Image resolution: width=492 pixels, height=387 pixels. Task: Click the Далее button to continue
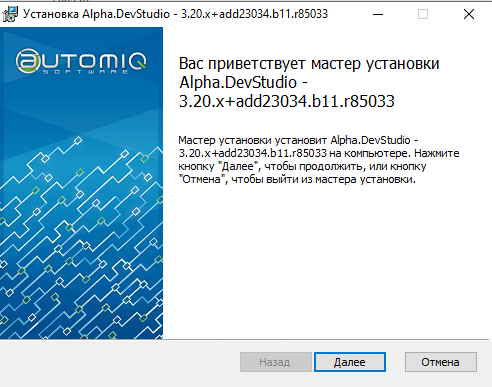pos(350,362)
